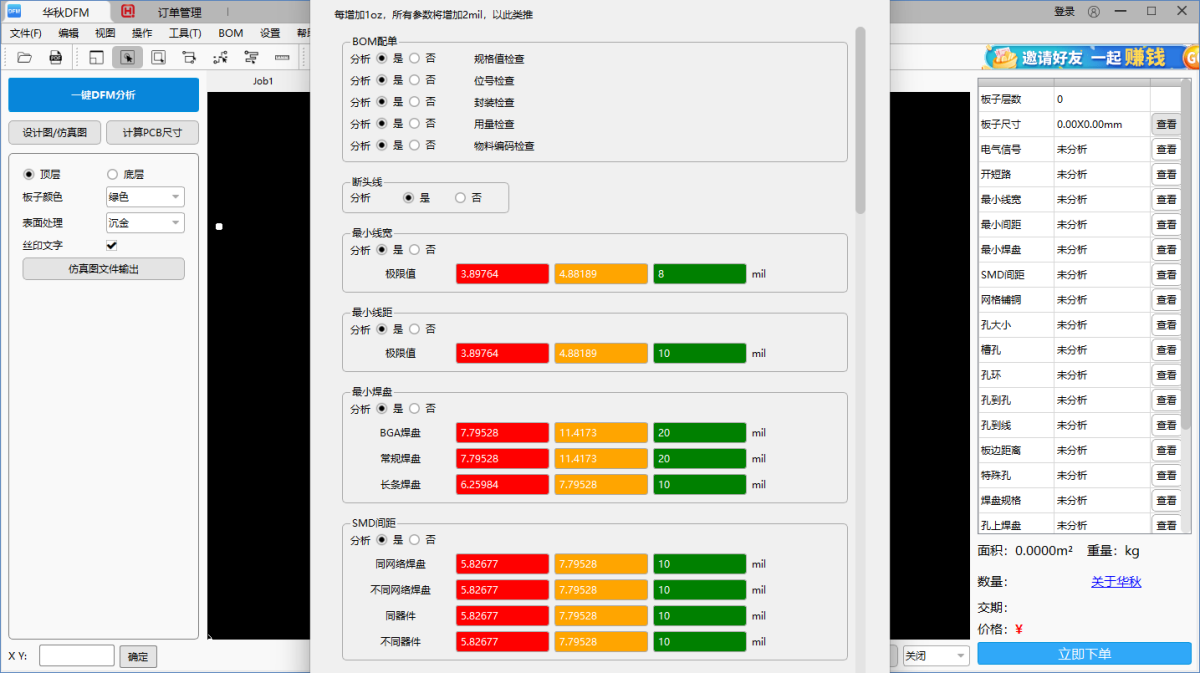Viewport: 1200px width, 673px height.
Task: Click 仿真图文件输出 button
Action: (104, 268)
